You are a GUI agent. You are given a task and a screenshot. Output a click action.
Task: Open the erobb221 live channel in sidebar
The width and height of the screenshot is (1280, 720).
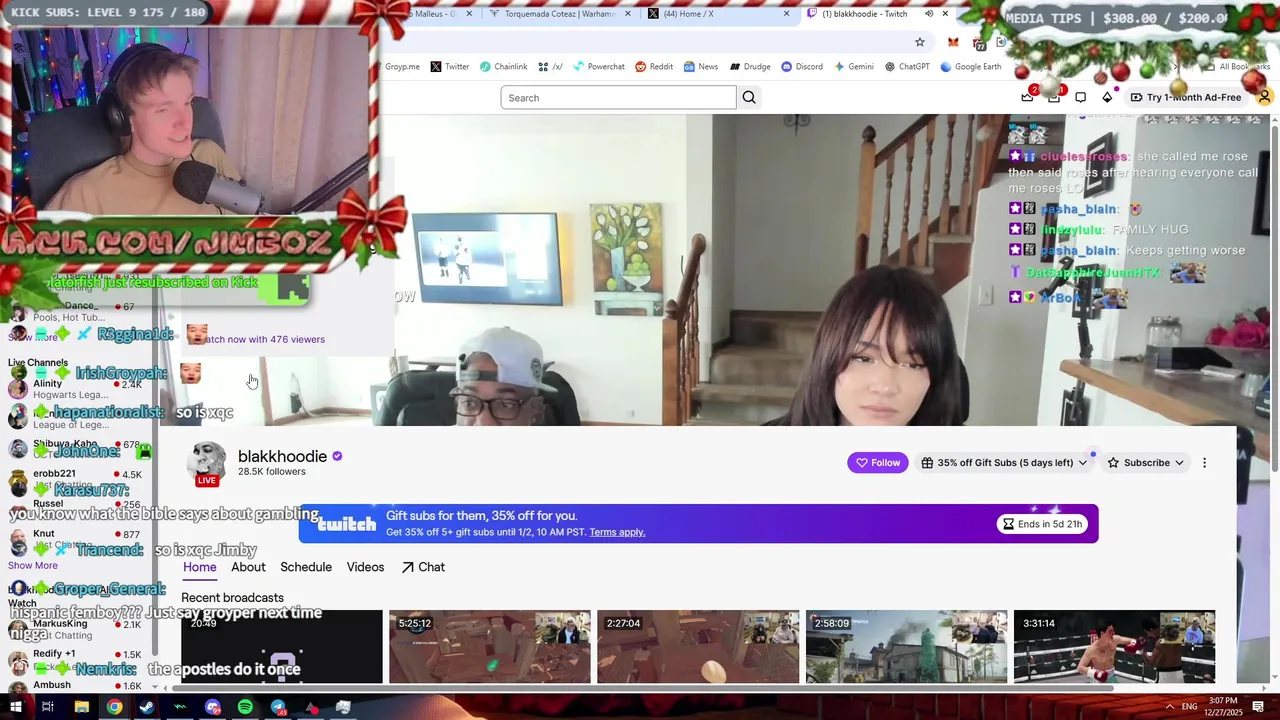(x=75, y=479)
